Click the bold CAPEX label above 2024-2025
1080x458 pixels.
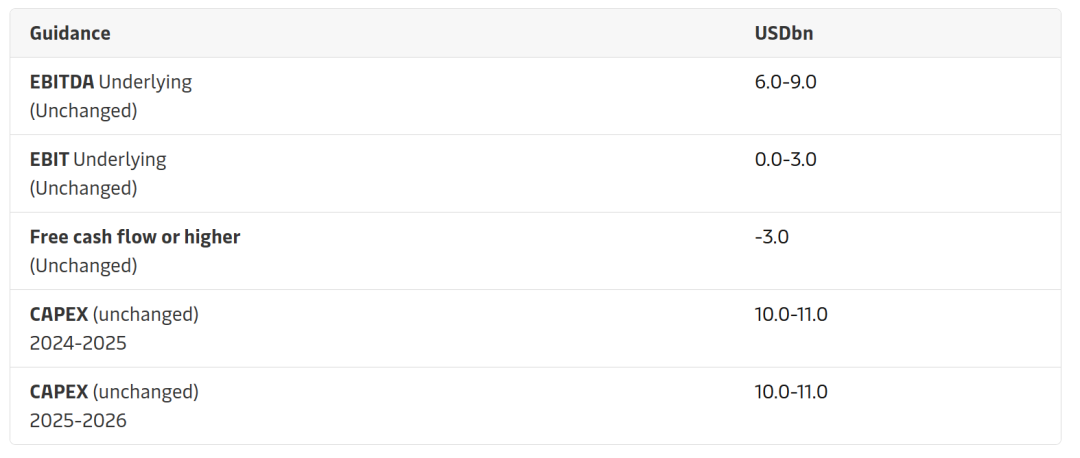pyautogui.click(x=59, y=315)
